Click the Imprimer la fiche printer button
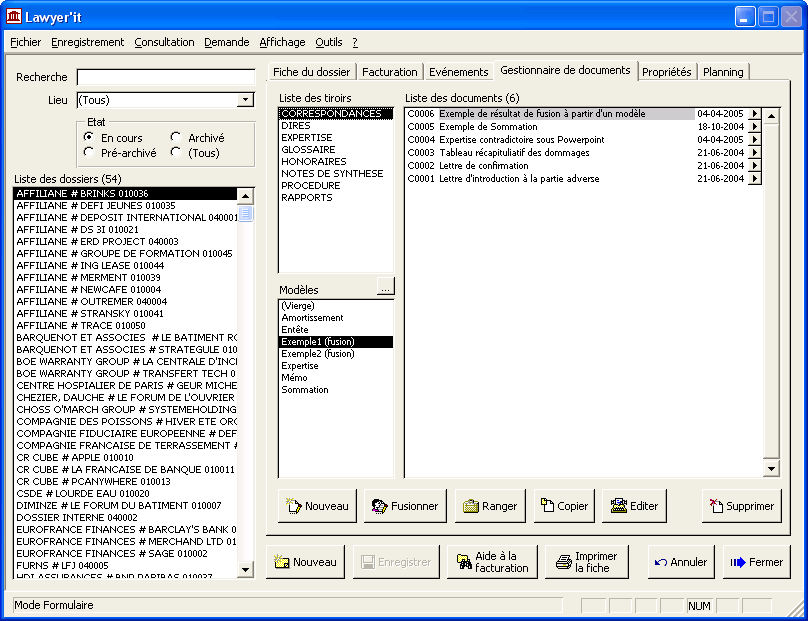Image resolution: width=808 pixels, height=621 pixels. 587,562
